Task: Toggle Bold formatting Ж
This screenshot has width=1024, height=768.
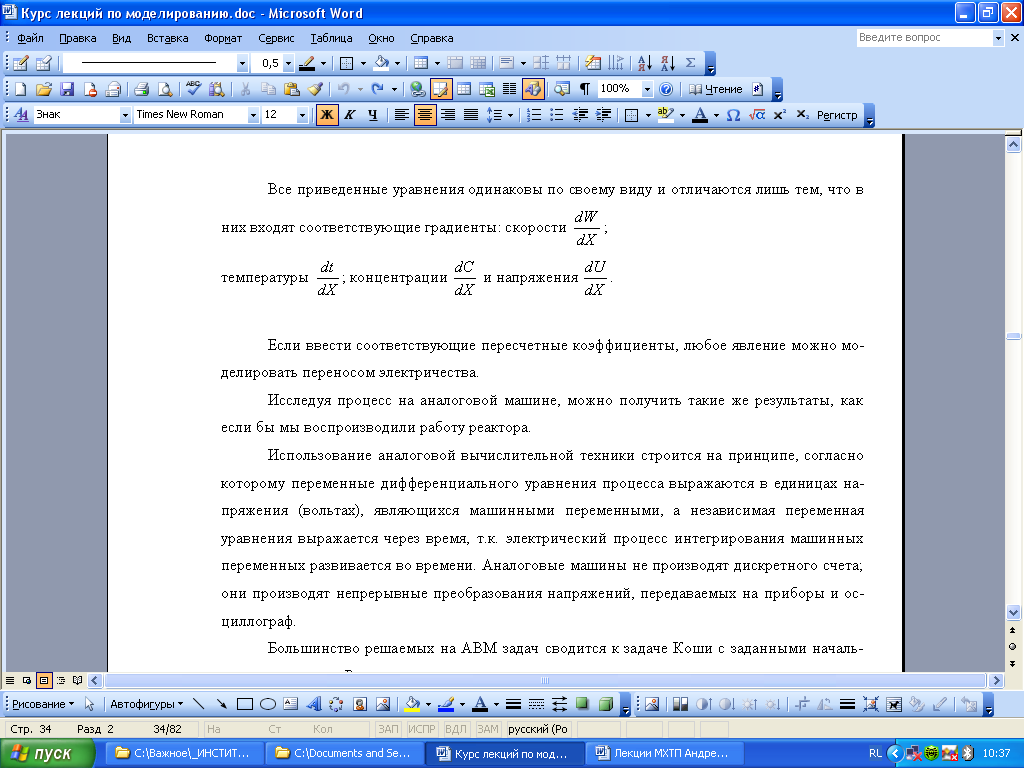Action: point(327,115)
